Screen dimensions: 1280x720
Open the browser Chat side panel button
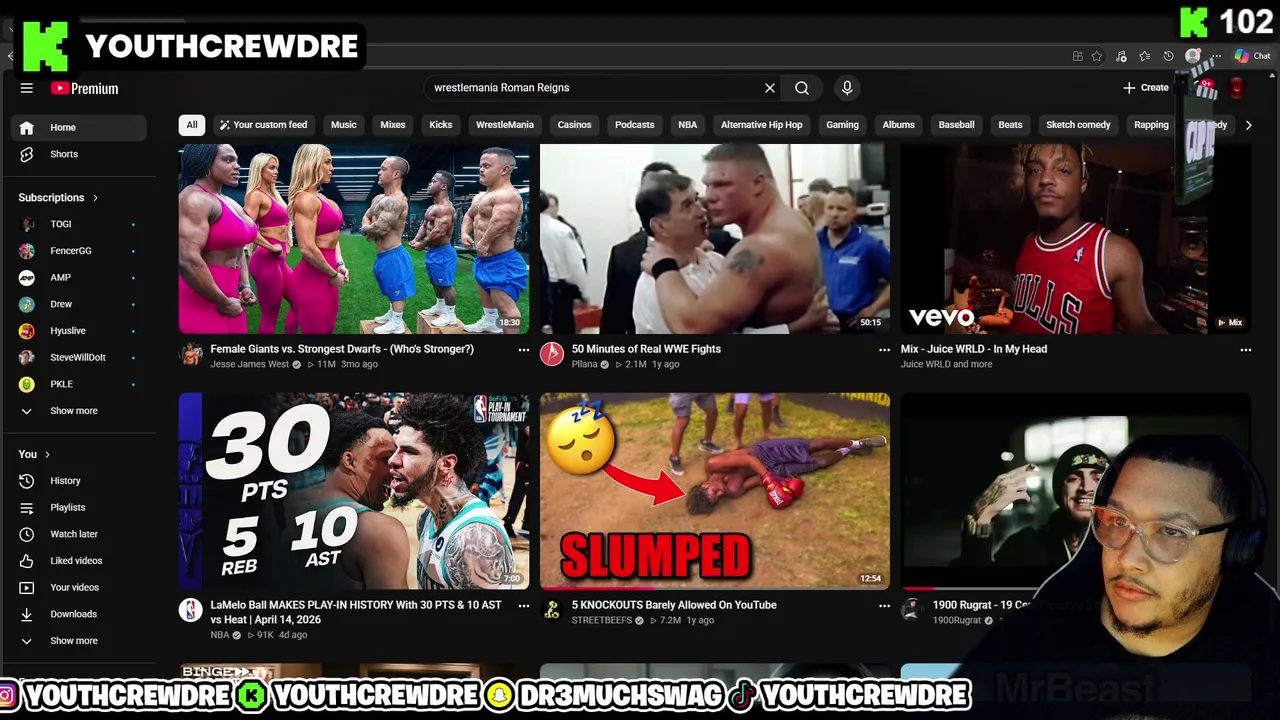tap(1253, 56)
